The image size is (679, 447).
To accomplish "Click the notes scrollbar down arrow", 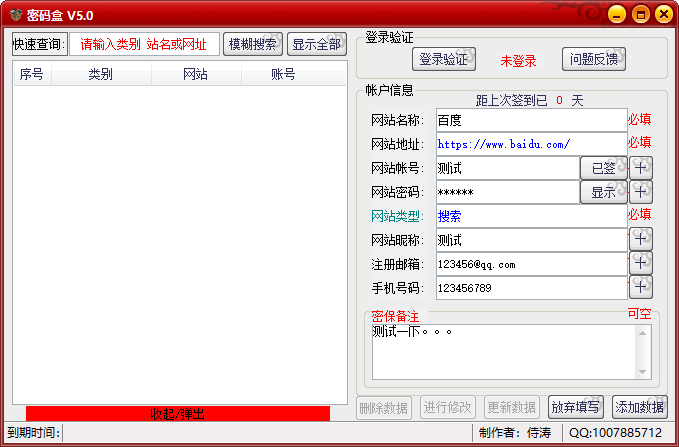I will (x=642, y=372).
